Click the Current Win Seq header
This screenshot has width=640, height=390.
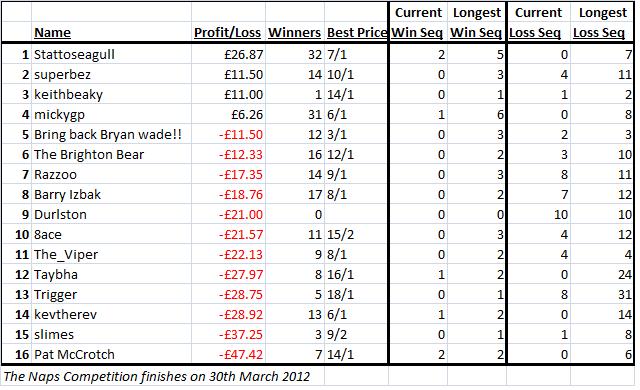click(418, 23)
